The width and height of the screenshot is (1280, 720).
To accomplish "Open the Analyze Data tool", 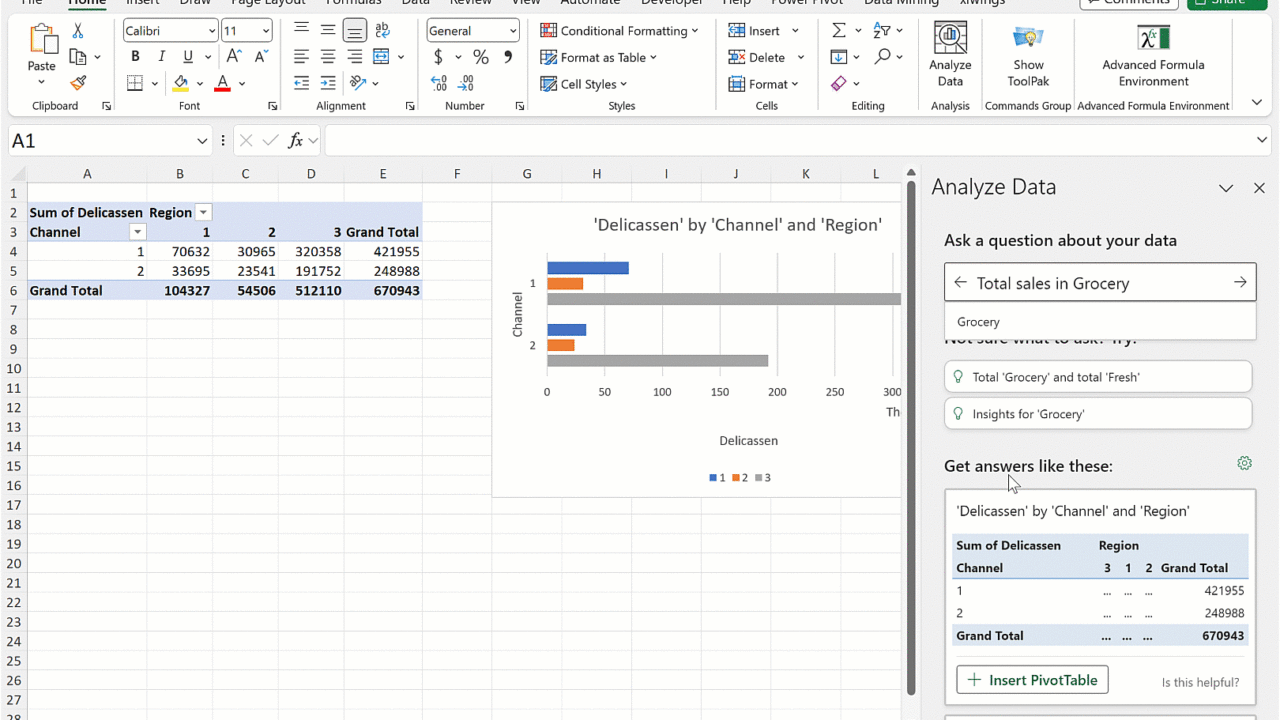I will [x=950, y=55].
